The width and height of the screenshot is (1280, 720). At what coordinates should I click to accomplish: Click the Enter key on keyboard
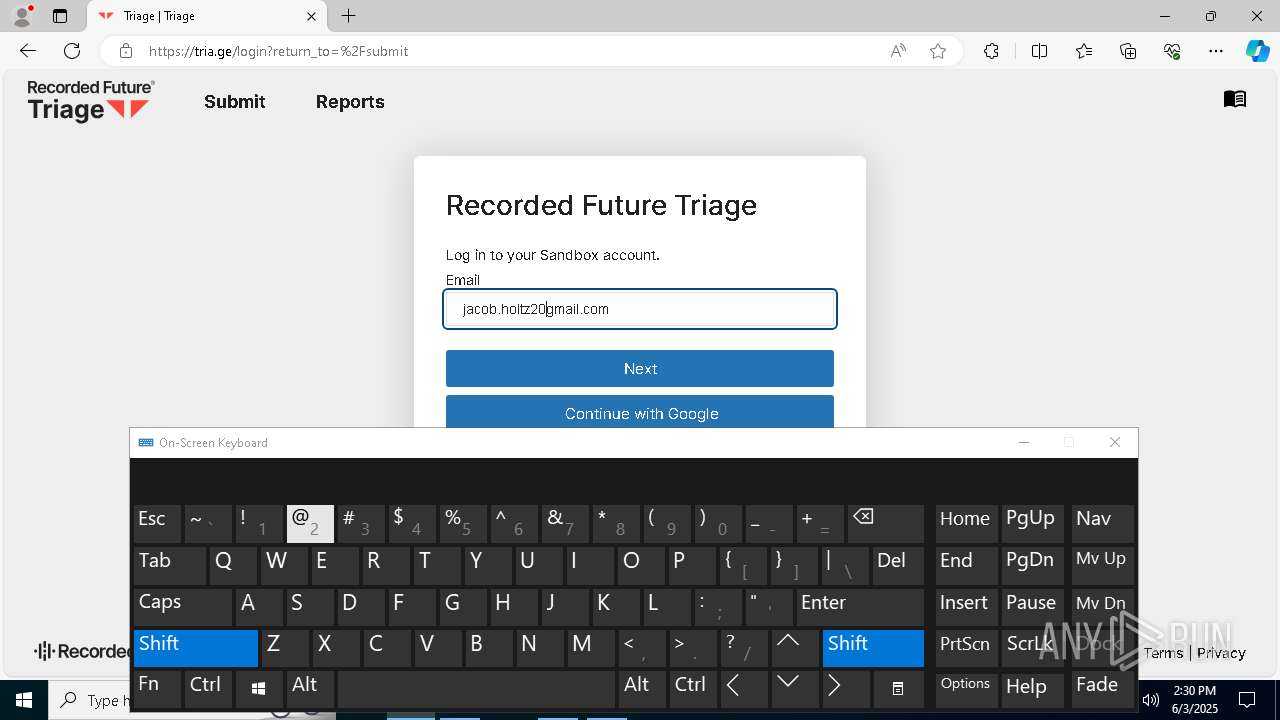click(860, 605)
